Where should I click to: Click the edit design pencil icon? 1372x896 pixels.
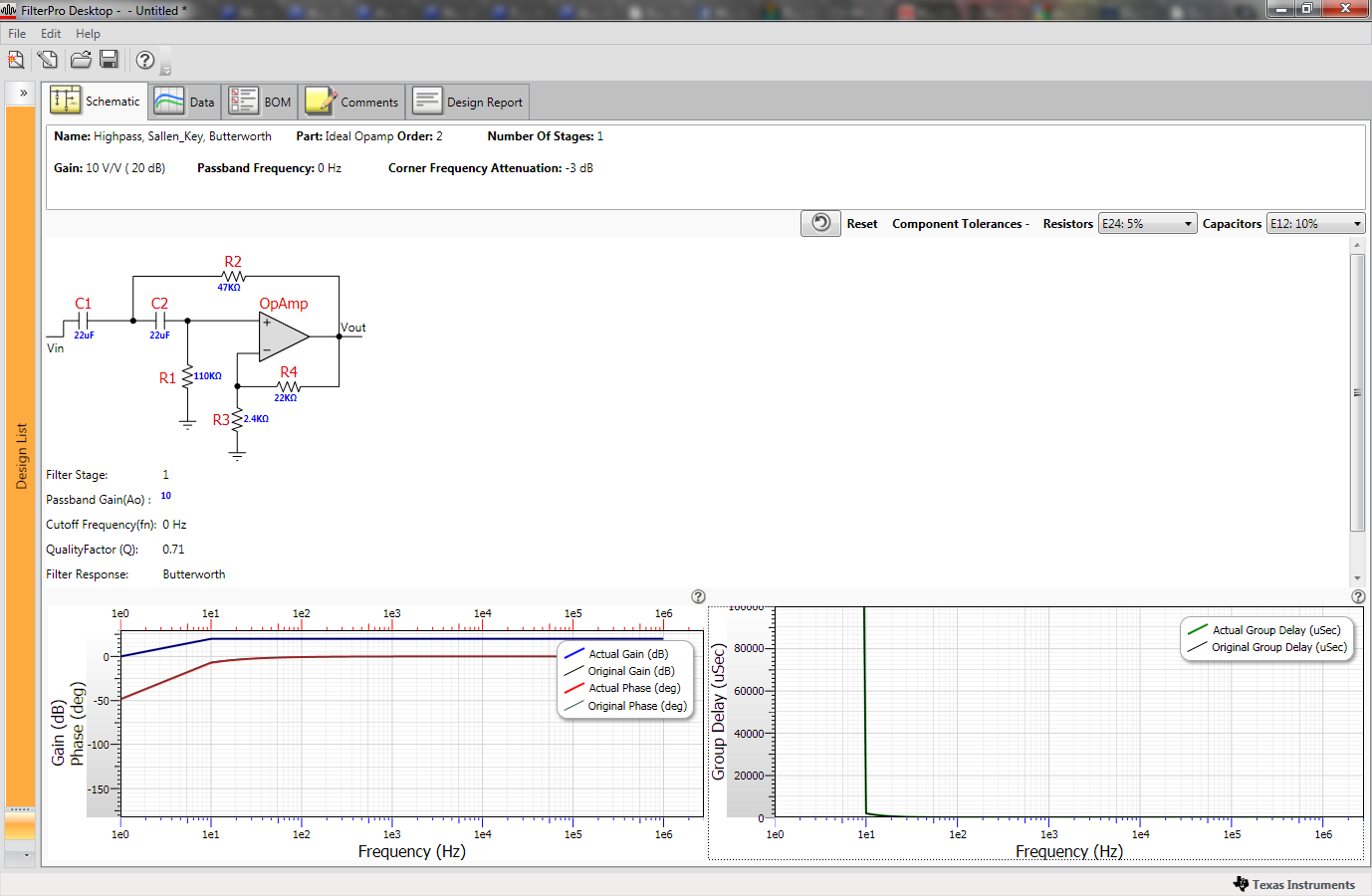coord(47,60)
